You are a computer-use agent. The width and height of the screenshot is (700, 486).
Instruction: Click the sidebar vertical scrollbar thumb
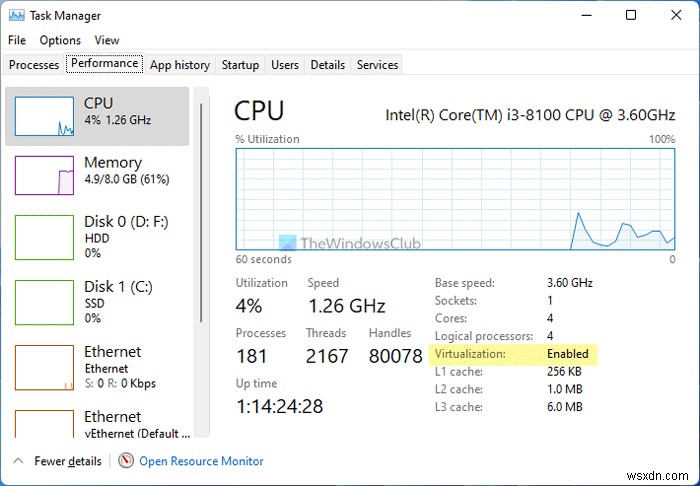[201, 213]
